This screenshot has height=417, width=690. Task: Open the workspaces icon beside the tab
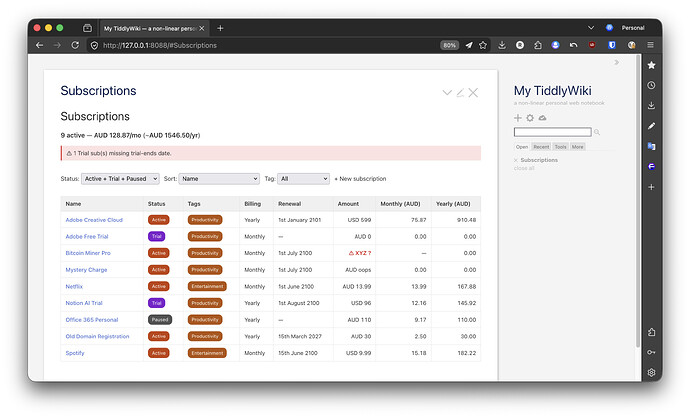[88, 28]
